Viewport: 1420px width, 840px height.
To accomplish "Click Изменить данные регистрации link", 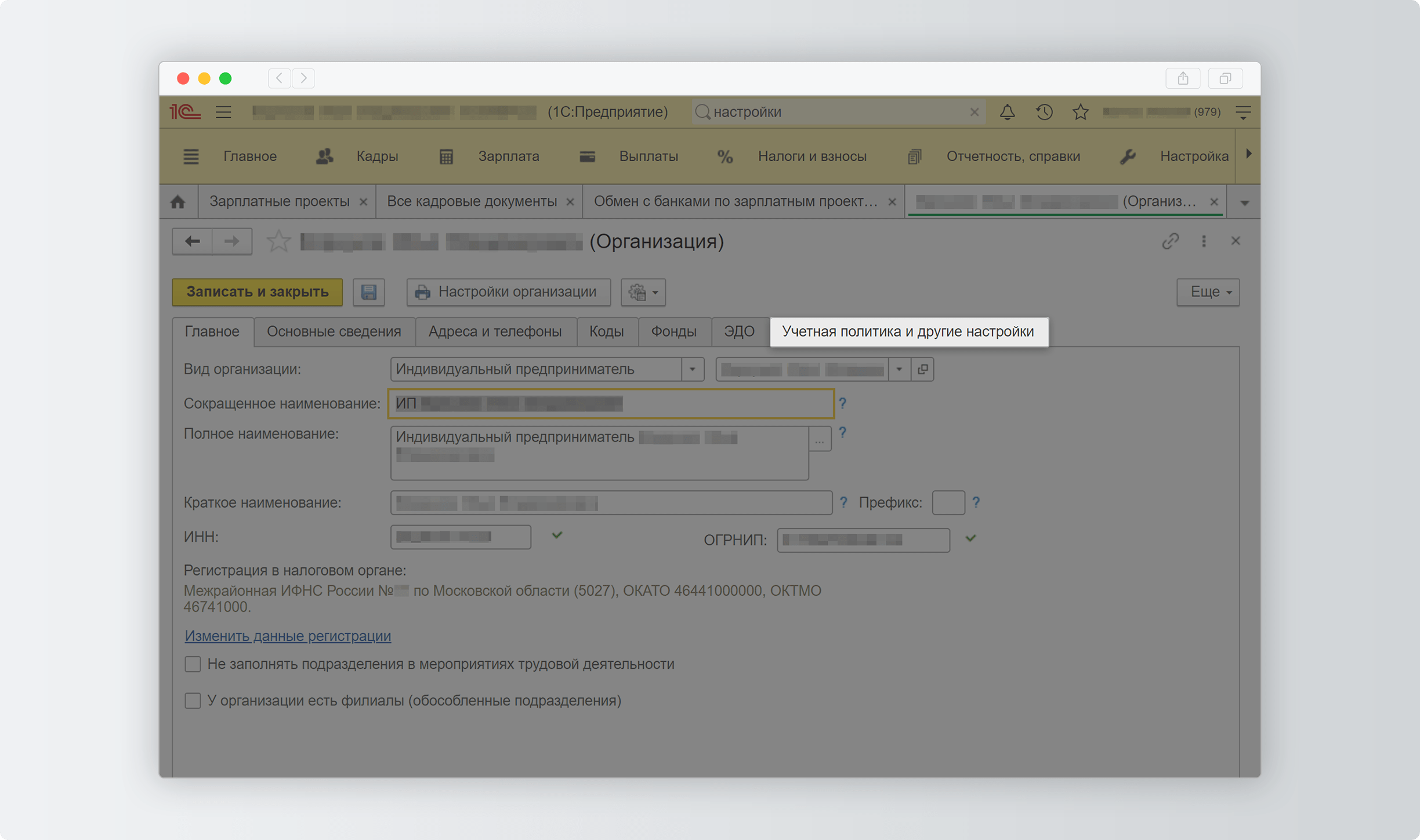I will click(x=288, y=636).
